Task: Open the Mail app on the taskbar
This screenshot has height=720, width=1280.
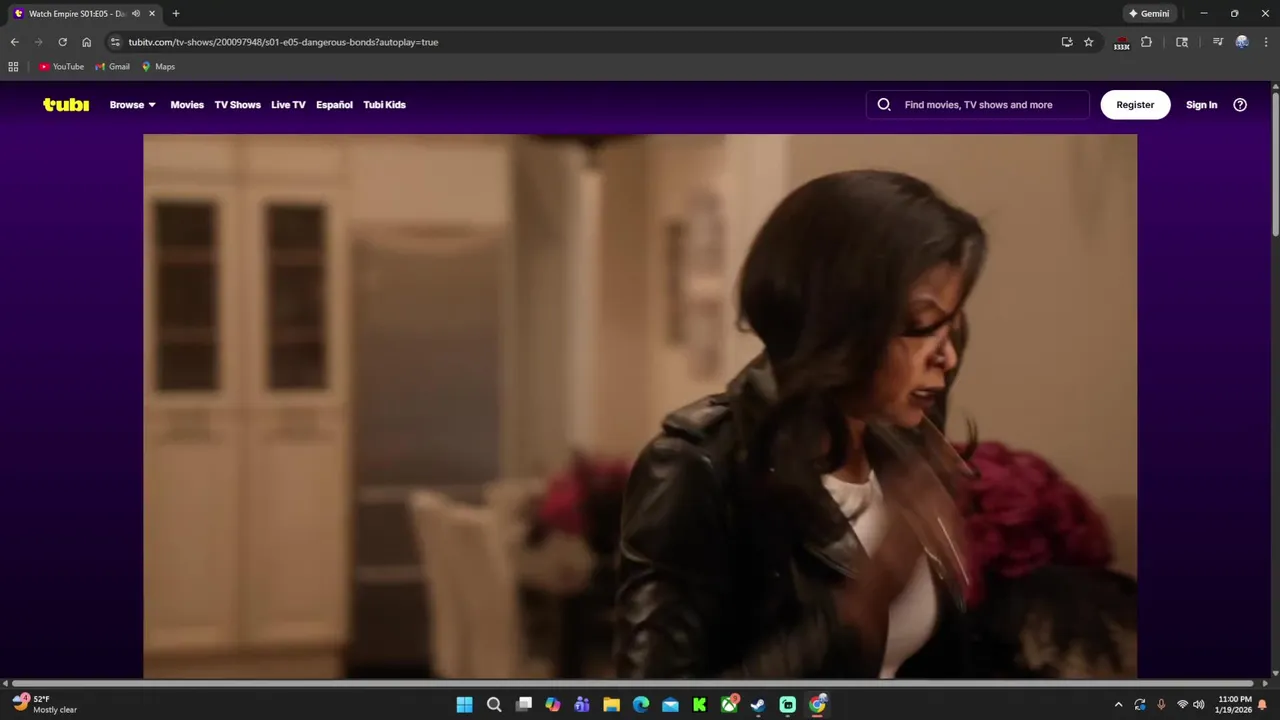Action: pyautogui.click(x=670, y=705)
